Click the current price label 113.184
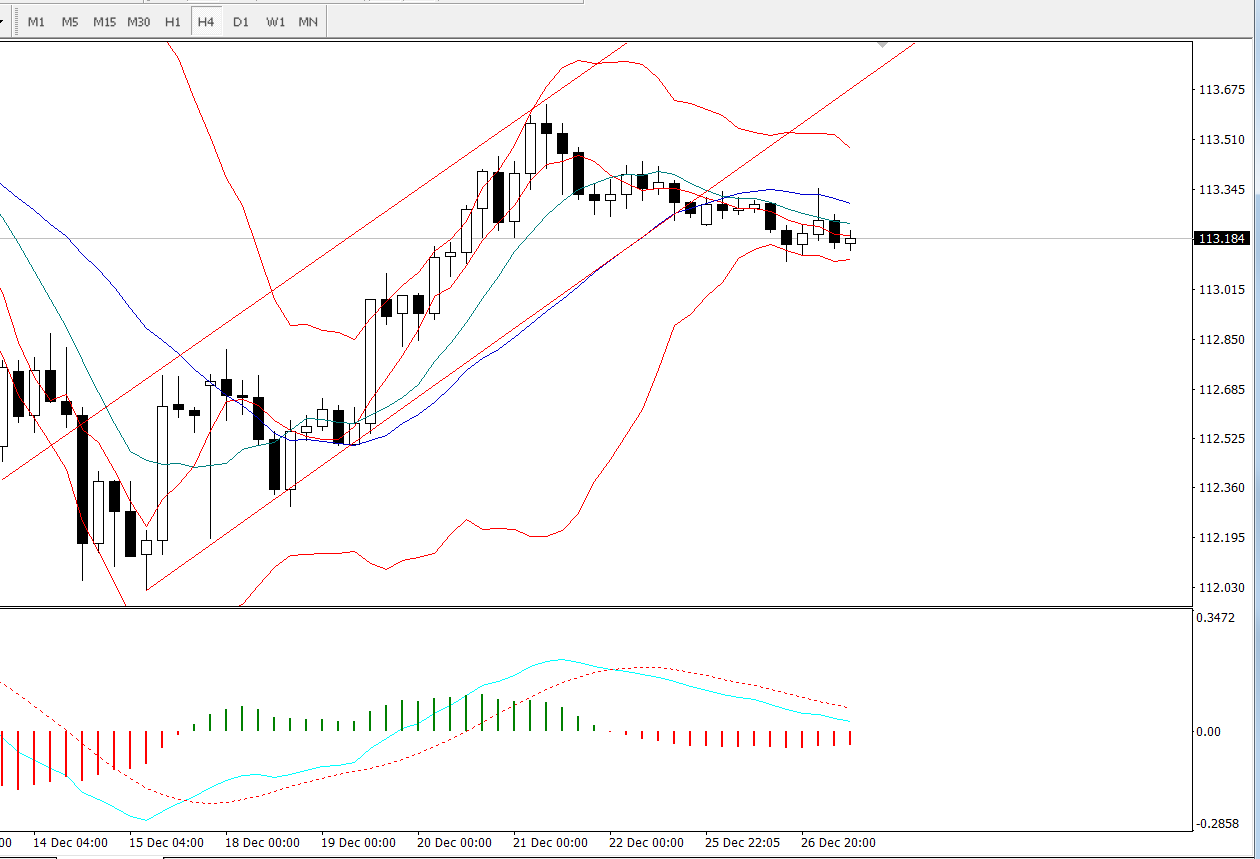The height and width of the screenshot is (859, 1260). coord(1221,238)
